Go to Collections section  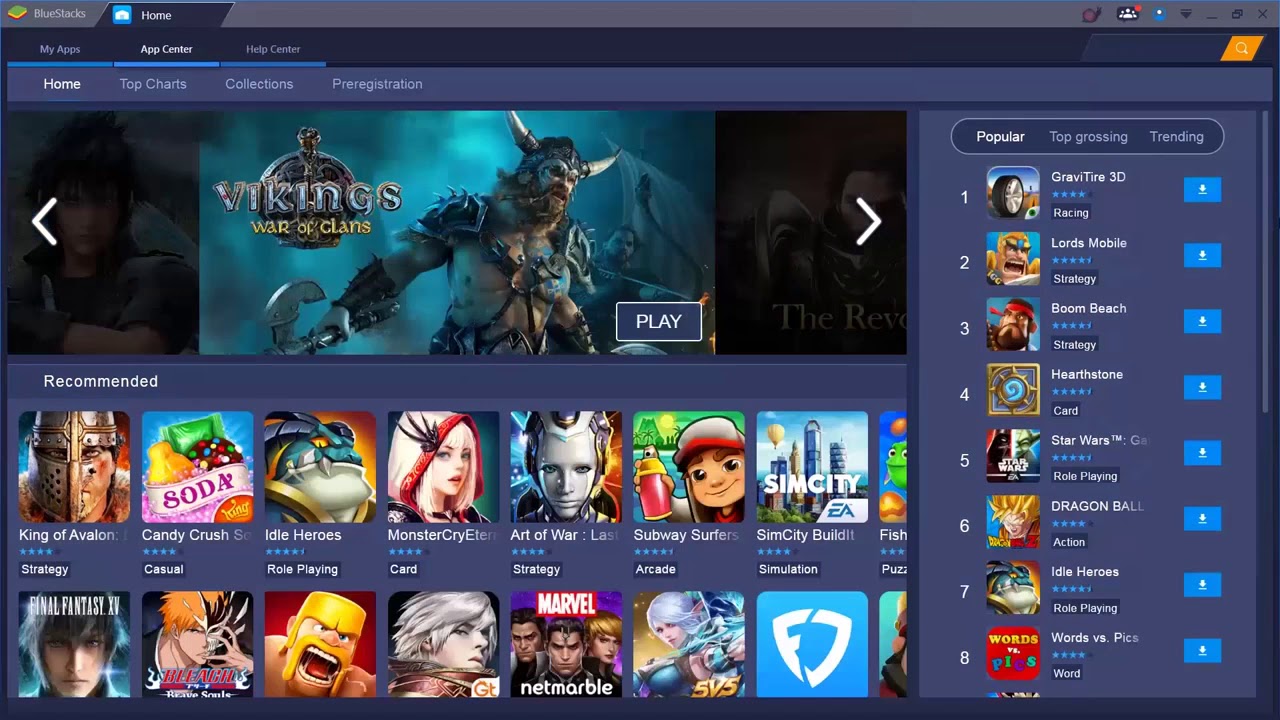click(x=259, y=84)
